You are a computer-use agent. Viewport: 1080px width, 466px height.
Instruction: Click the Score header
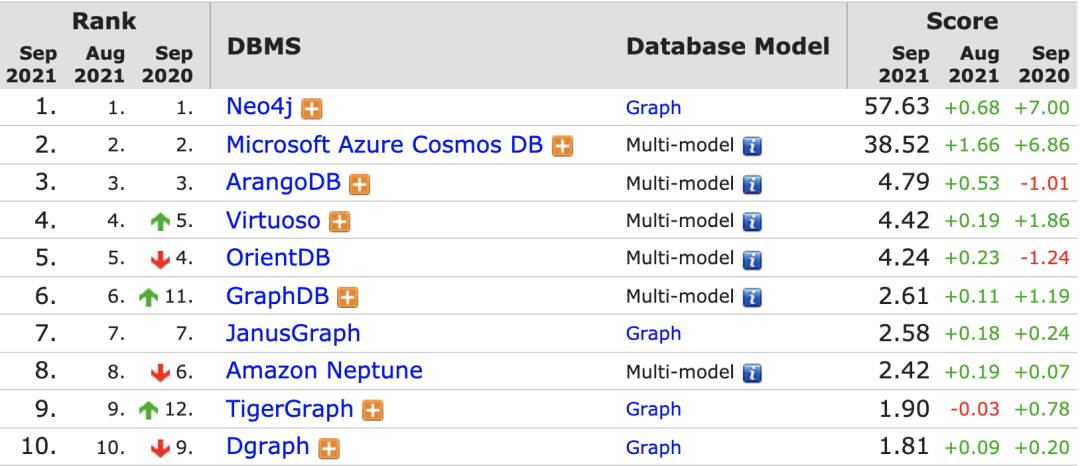(962, 21)
